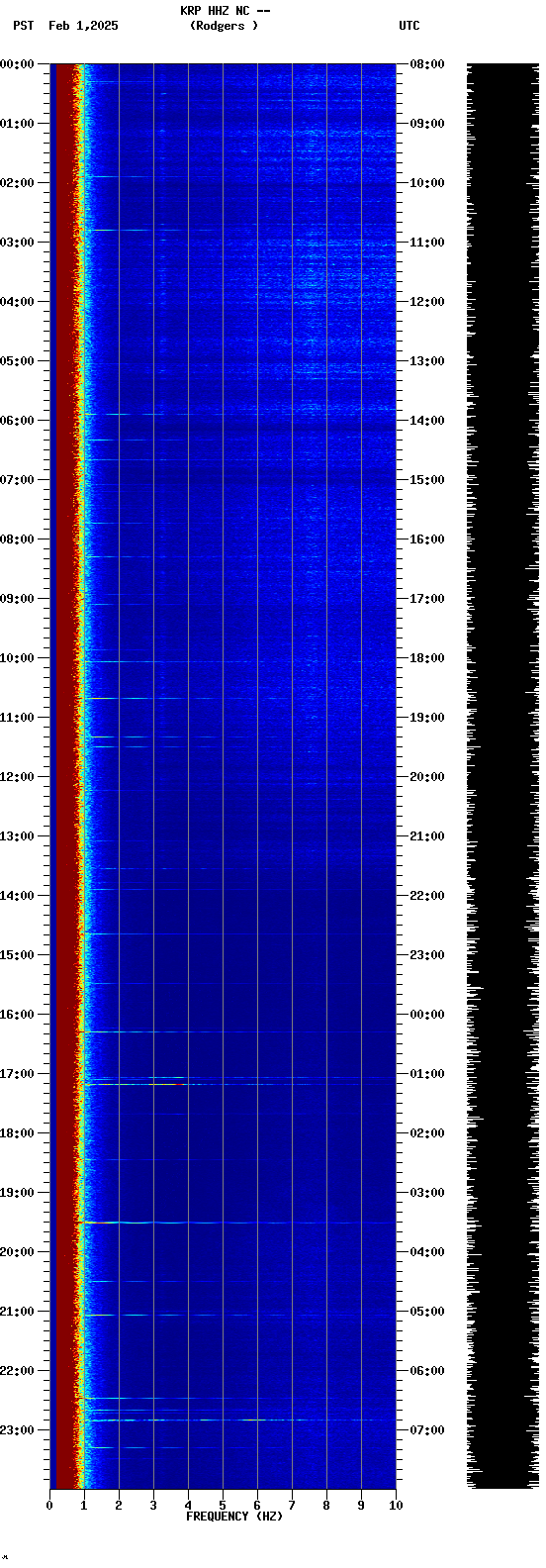Click the PST 23:00 time tick label
This screenshot has width=546, height=1568.
pos(18,1430)
